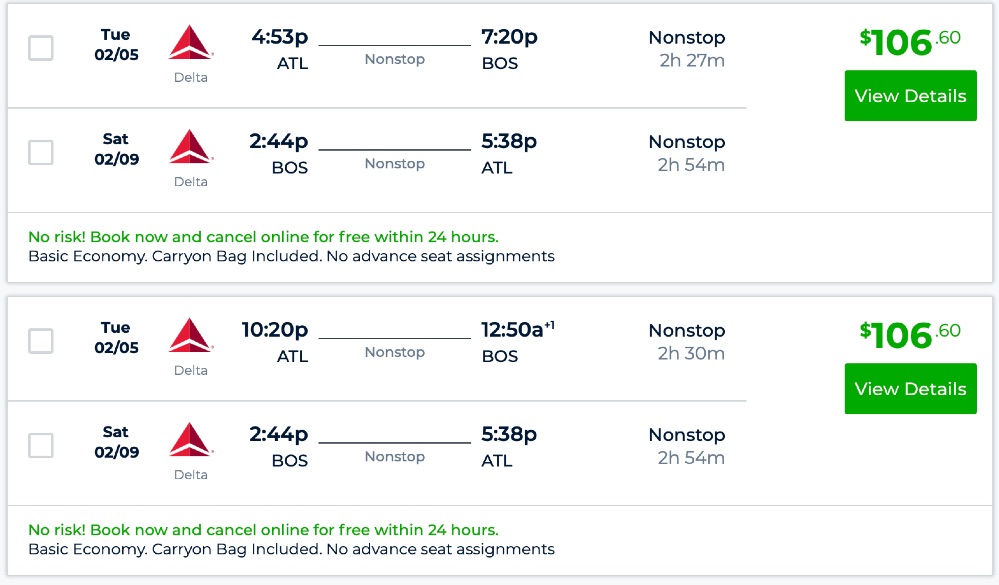Toggle checkbox for second card's Sat 02/09 return
Screen dimensions: 999x585
click(x=41, y=445)
